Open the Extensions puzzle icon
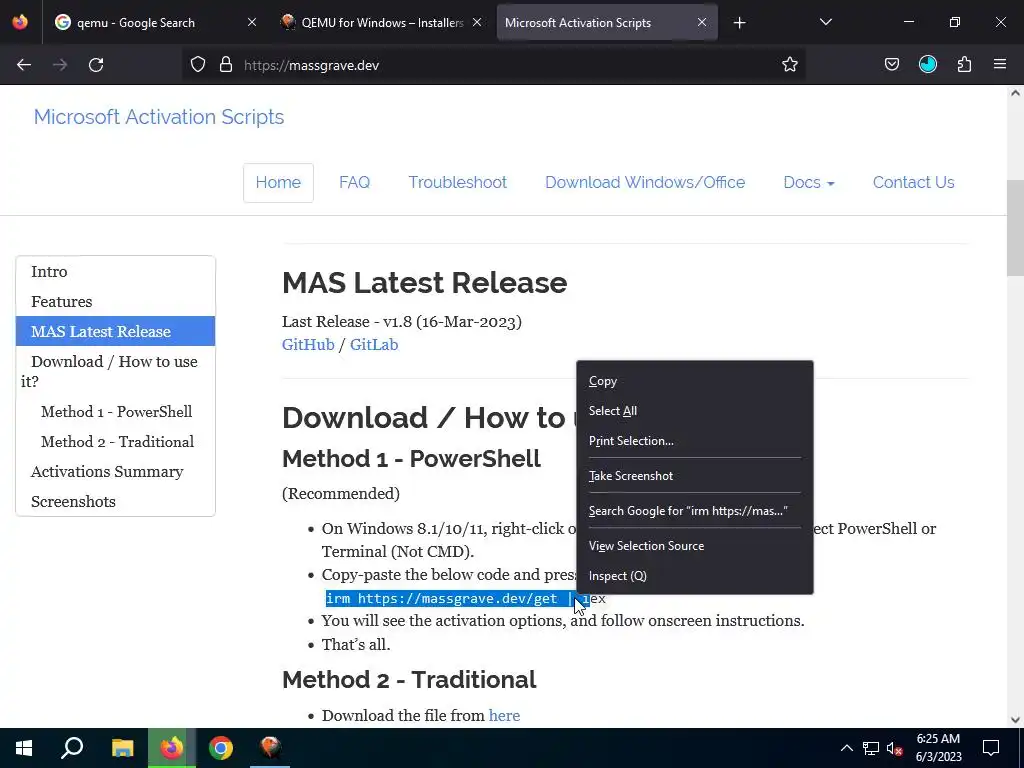The width and height of the screenshot is (1024, 768). coord(964,64)
